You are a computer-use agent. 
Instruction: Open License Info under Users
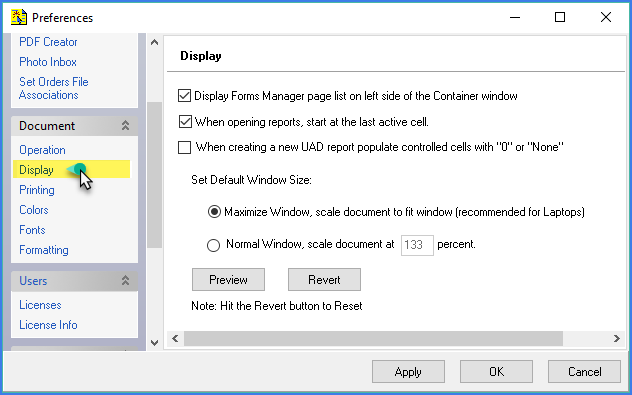pos(48,325)
